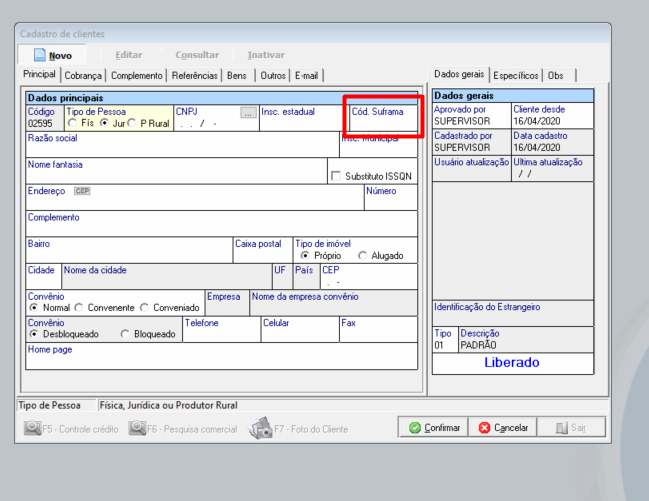Screen dimensions: 649x501
Task: Select Fís radio for Tipo de Pessoa
Action: click(72, 124)
